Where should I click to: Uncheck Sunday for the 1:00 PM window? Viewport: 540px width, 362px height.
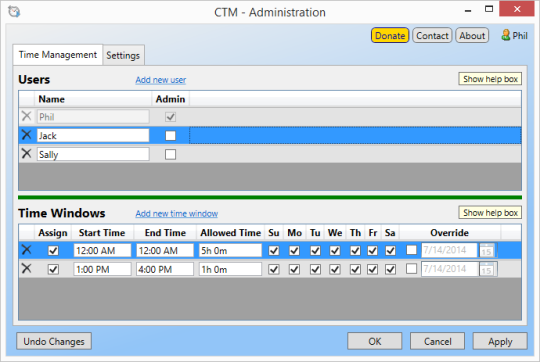pos(273,269)
